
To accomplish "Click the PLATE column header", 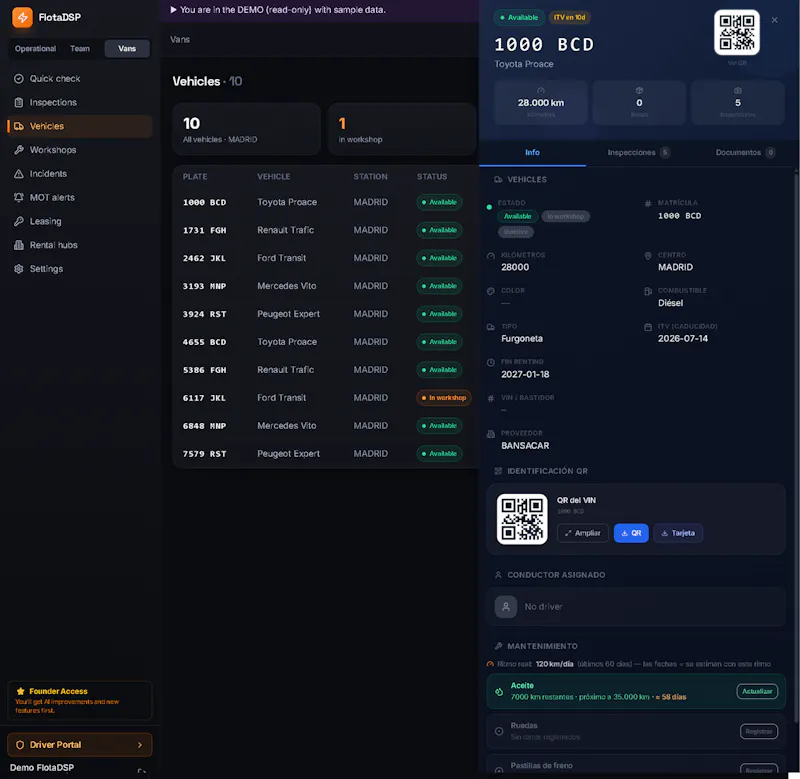I will [x=195, y=177].
